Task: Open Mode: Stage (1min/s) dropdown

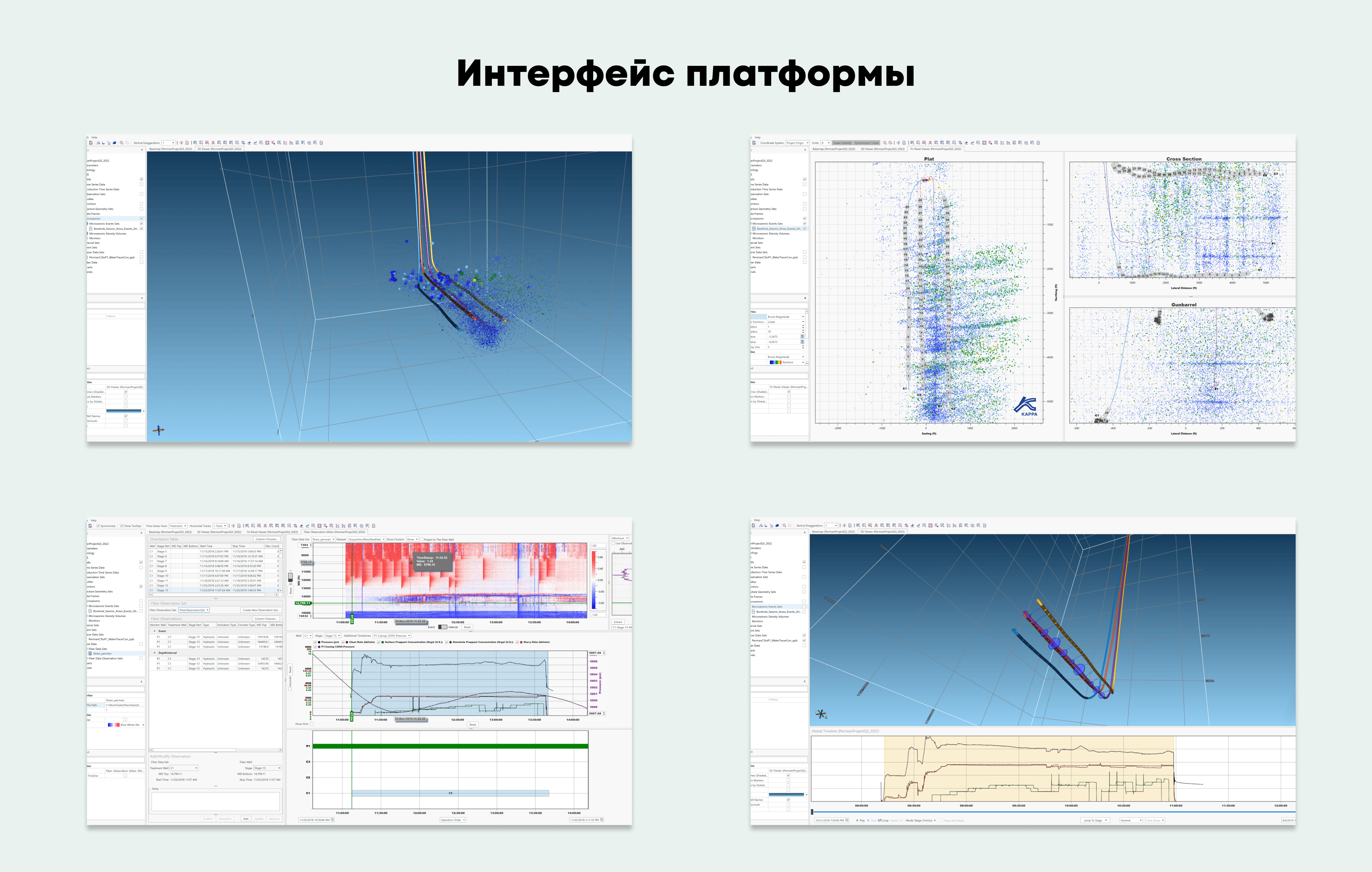Action: [x=921, y=820]
